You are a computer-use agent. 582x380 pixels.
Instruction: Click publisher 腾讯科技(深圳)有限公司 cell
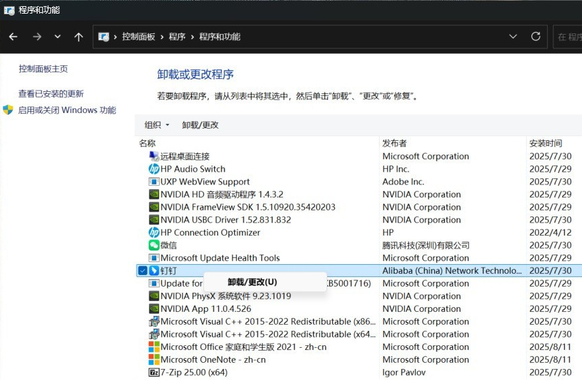(426, 245)
